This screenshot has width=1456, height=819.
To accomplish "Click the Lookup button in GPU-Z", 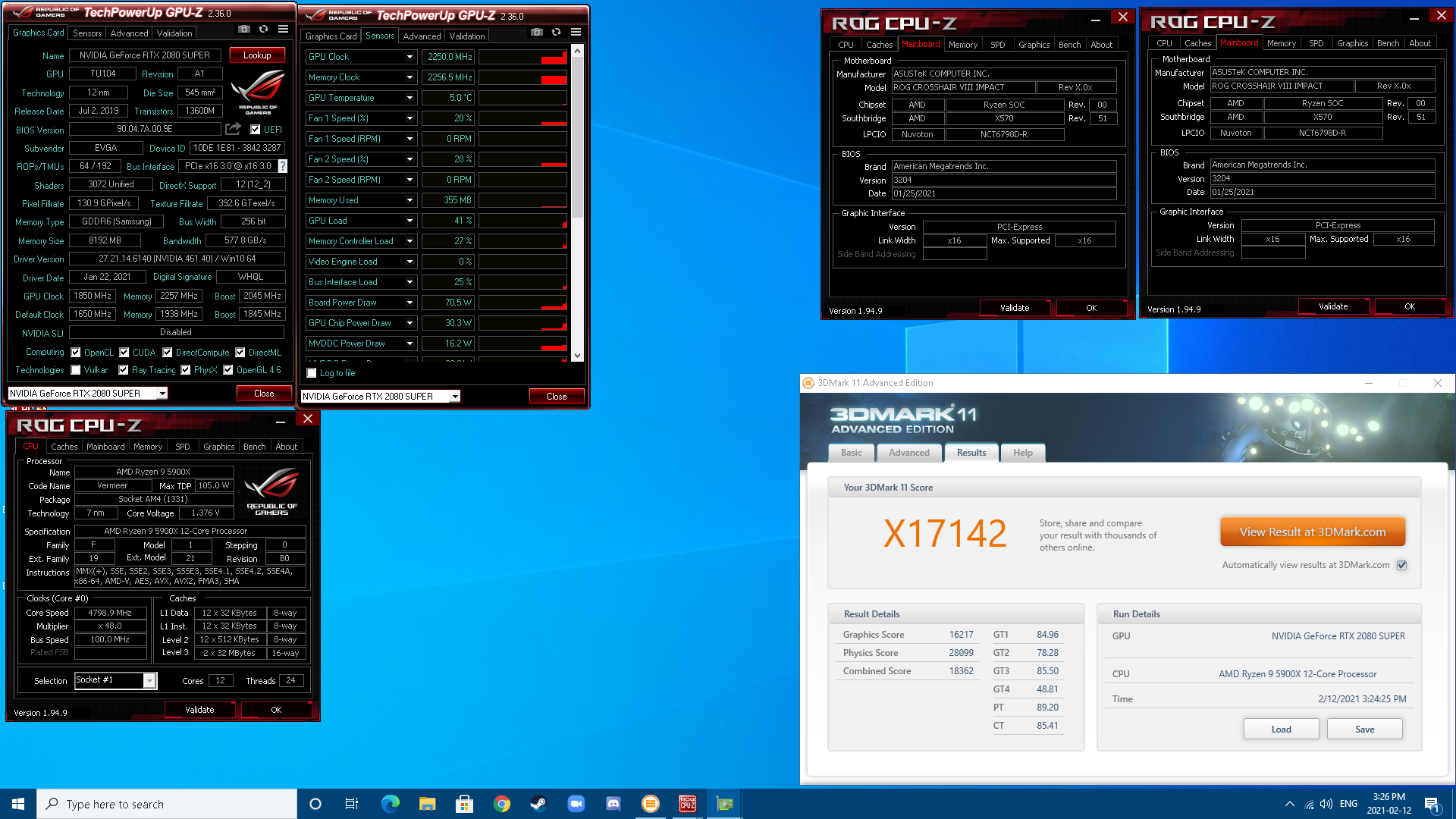I will pyautogui.click(x=257, y=55).
